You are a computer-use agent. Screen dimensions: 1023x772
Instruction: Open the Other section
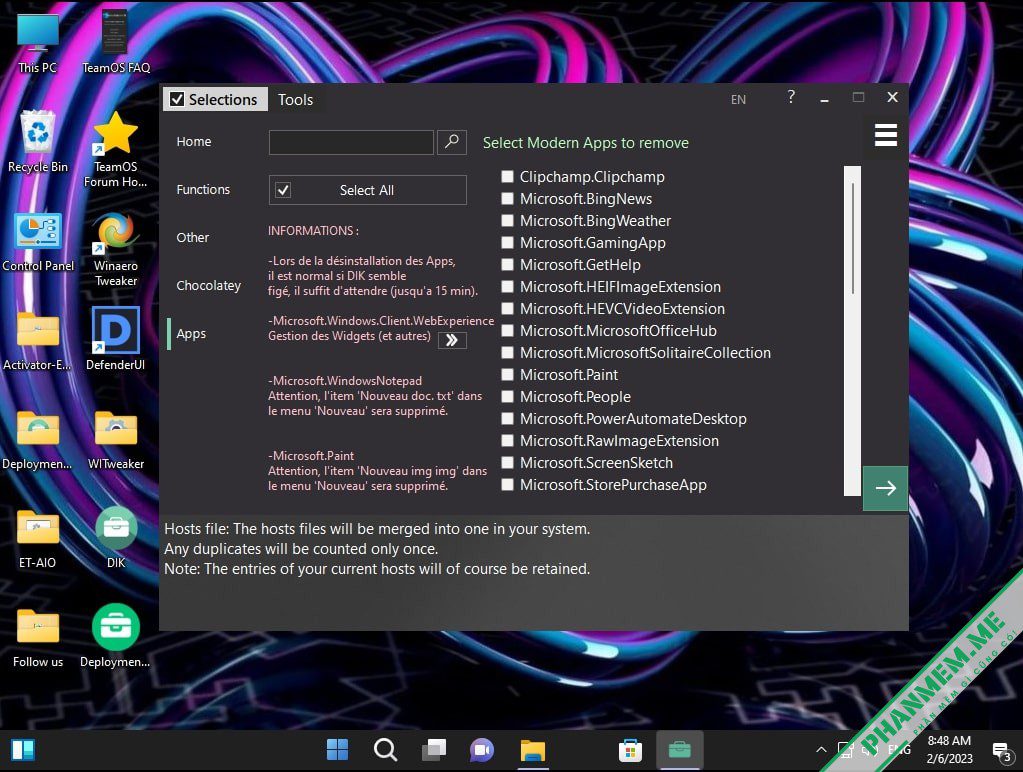192,238
